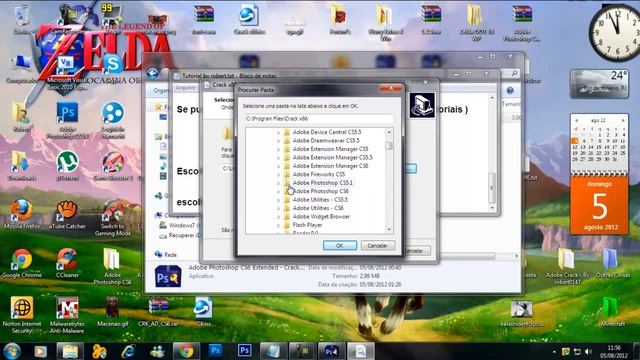Open Internet Explorer from taskbar
This screenshot has height=360, width=640.
point(128,351)
